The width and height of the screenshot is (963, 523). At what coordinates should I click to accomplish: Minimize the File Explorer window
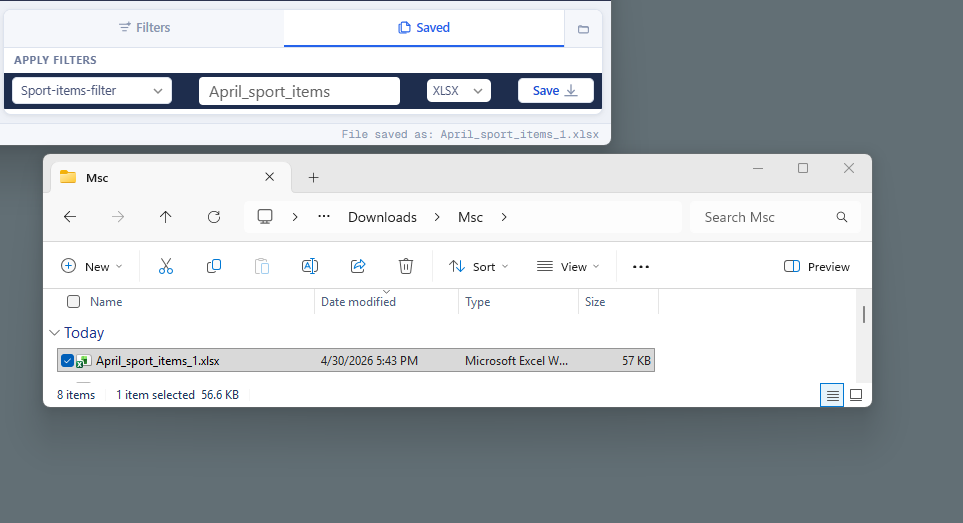coord(758,168)
